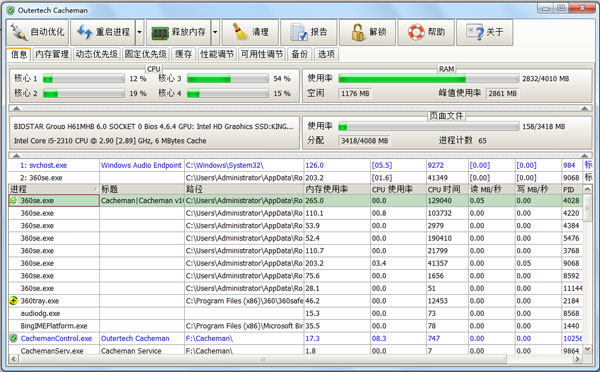Screen dimensions: 600x372
Task: Open the 动态优先级 tab
Action: pyautogui.click(x=96, y=54)
